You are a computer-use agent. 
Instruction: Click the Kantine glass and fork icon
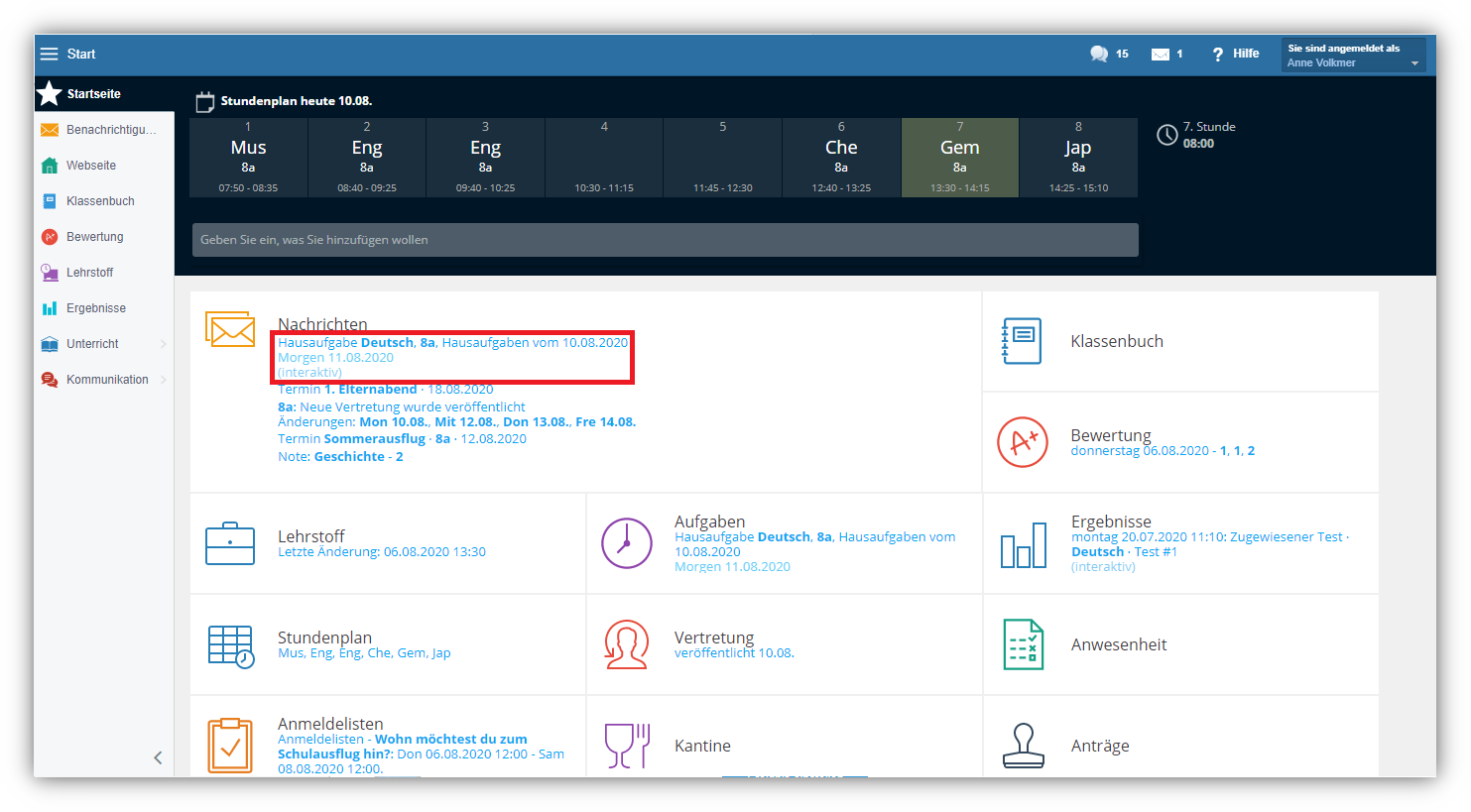(x=627, y=746)
